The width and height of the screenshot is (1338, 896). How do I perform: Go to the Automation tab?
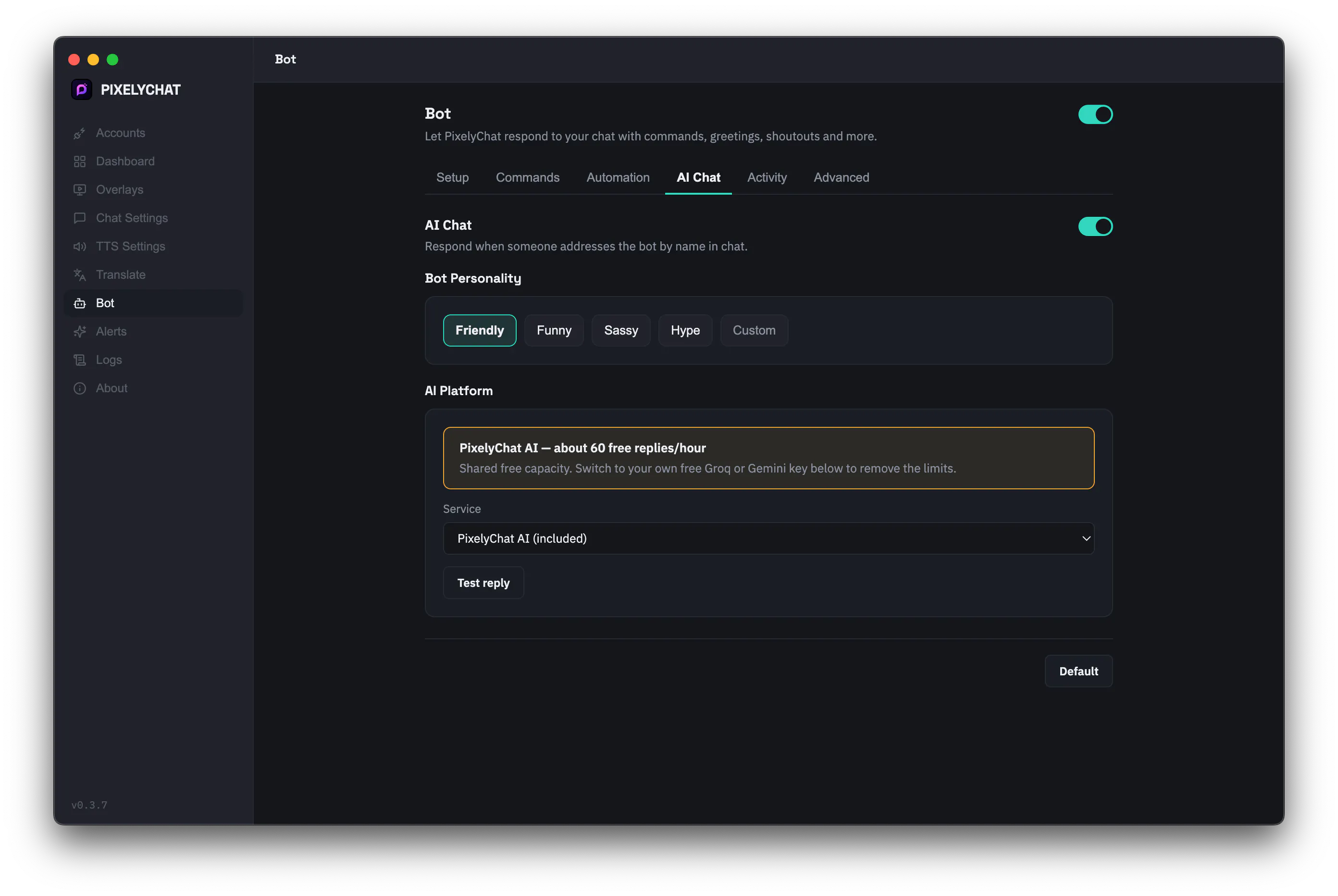coord(618,178)
